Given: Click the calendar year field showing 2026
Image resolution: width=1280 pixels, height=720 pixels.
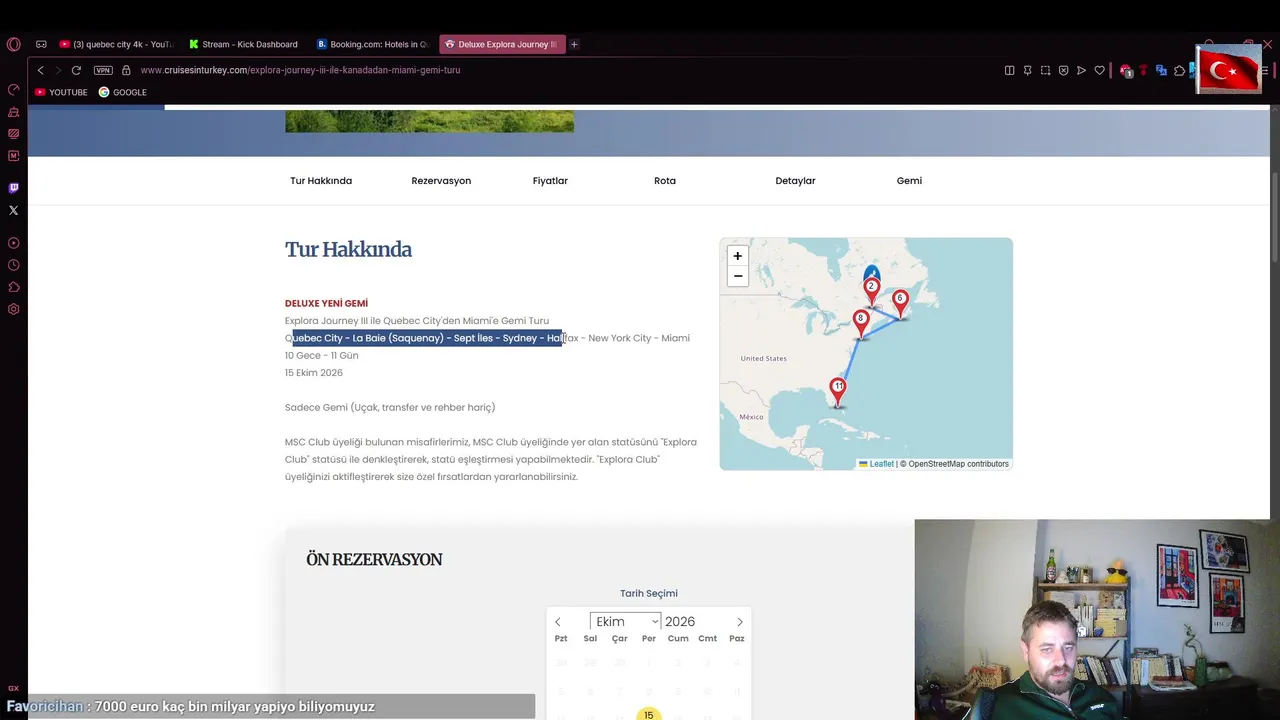Looking at the screenshot, I should [682, 621].
